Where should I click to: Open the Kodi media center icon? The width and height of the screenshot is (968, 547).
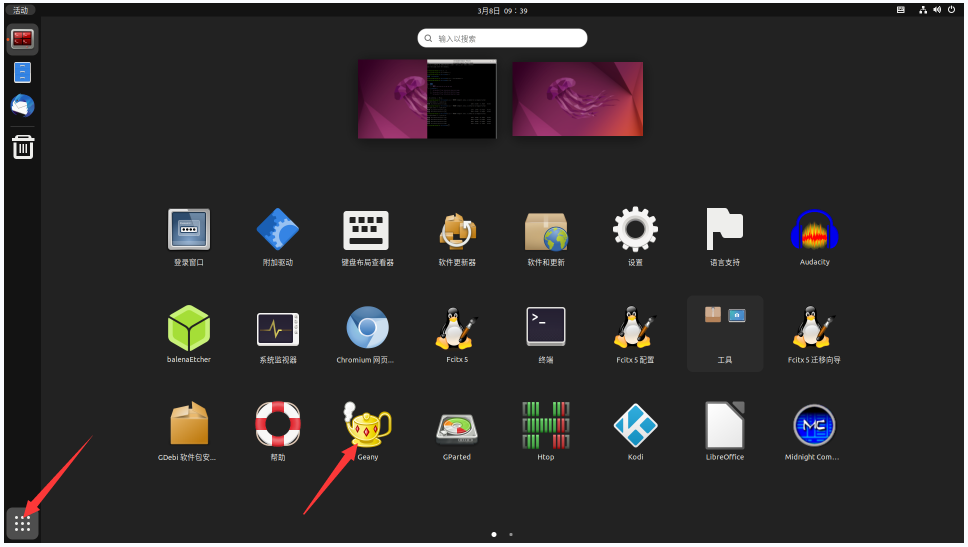635,426
